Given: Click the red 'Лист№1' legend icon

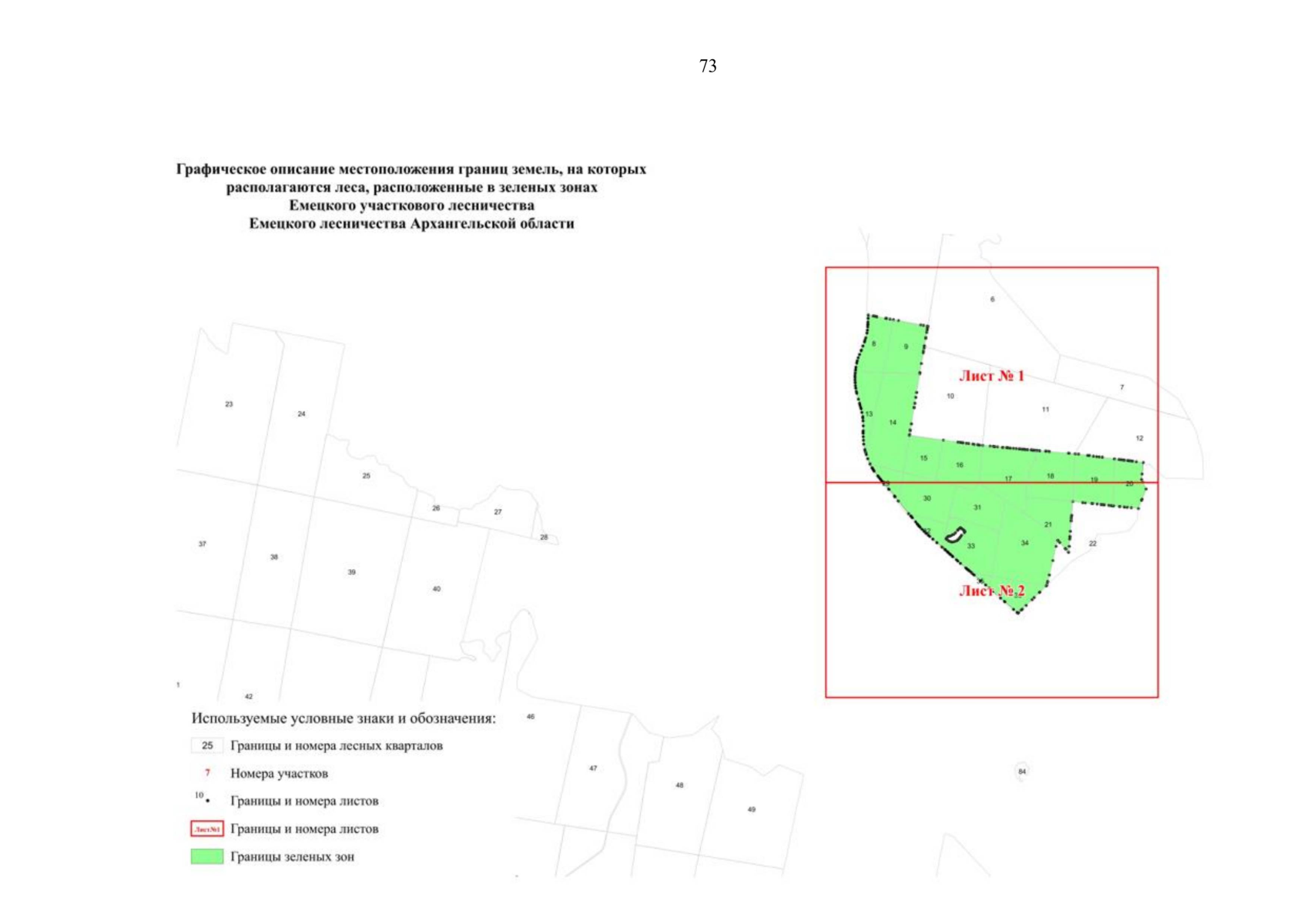Looking at the screenshot, I should pos(206,829).
